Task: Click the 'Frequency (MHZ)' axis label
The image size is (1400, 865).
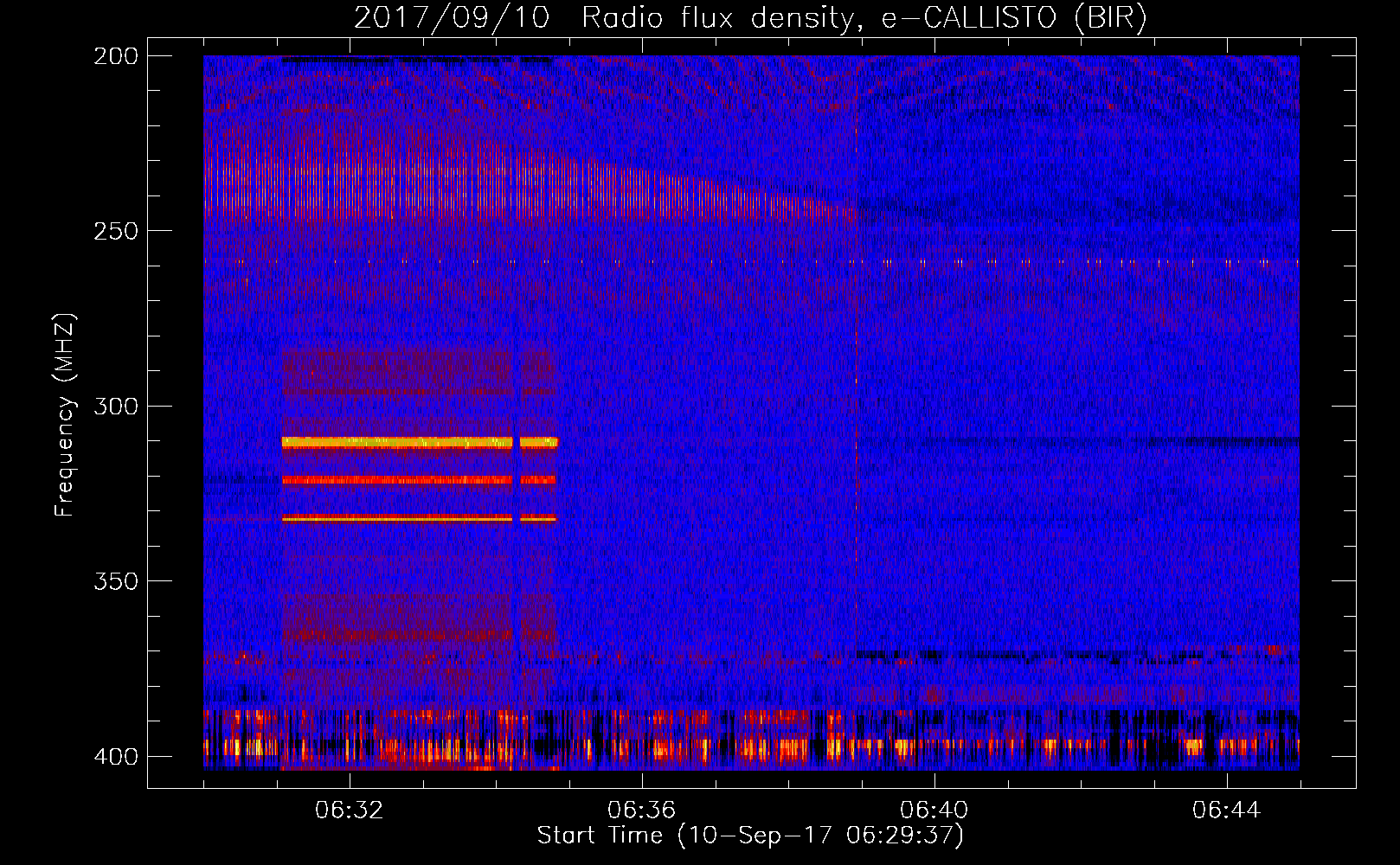Action: tap(65, 415)
